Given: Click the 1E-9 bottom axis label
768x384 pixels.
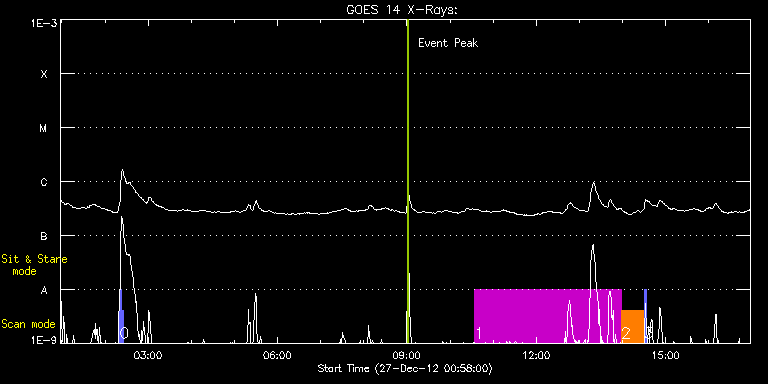Looking at the screenshot, I should (44, 339).
